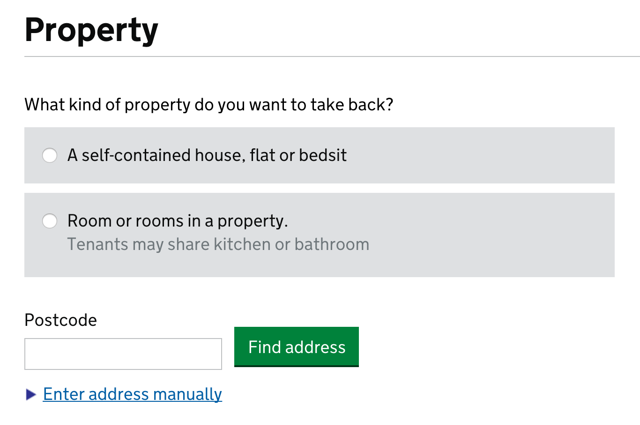Select the self-contained house radio button
Viewport: 640px width, 425px height.
pyautogui.click(x=49, y=155)
